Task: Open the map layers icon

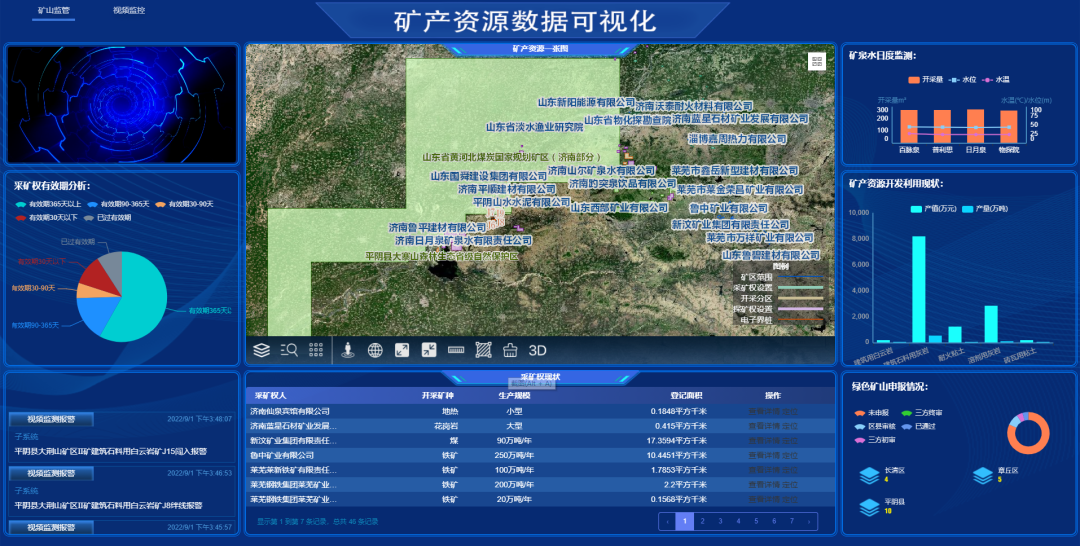Action: (261, 350)
